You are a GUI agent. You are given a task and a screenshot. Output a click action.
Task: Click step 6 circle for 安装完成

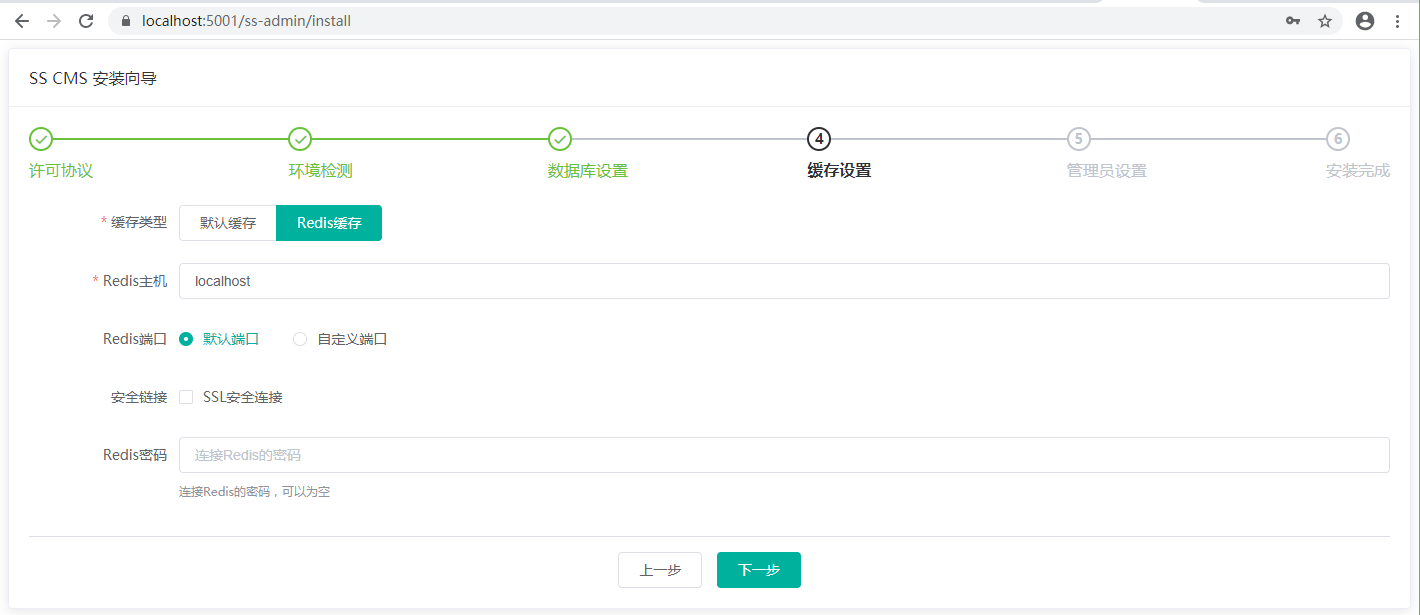[1338, 139]
